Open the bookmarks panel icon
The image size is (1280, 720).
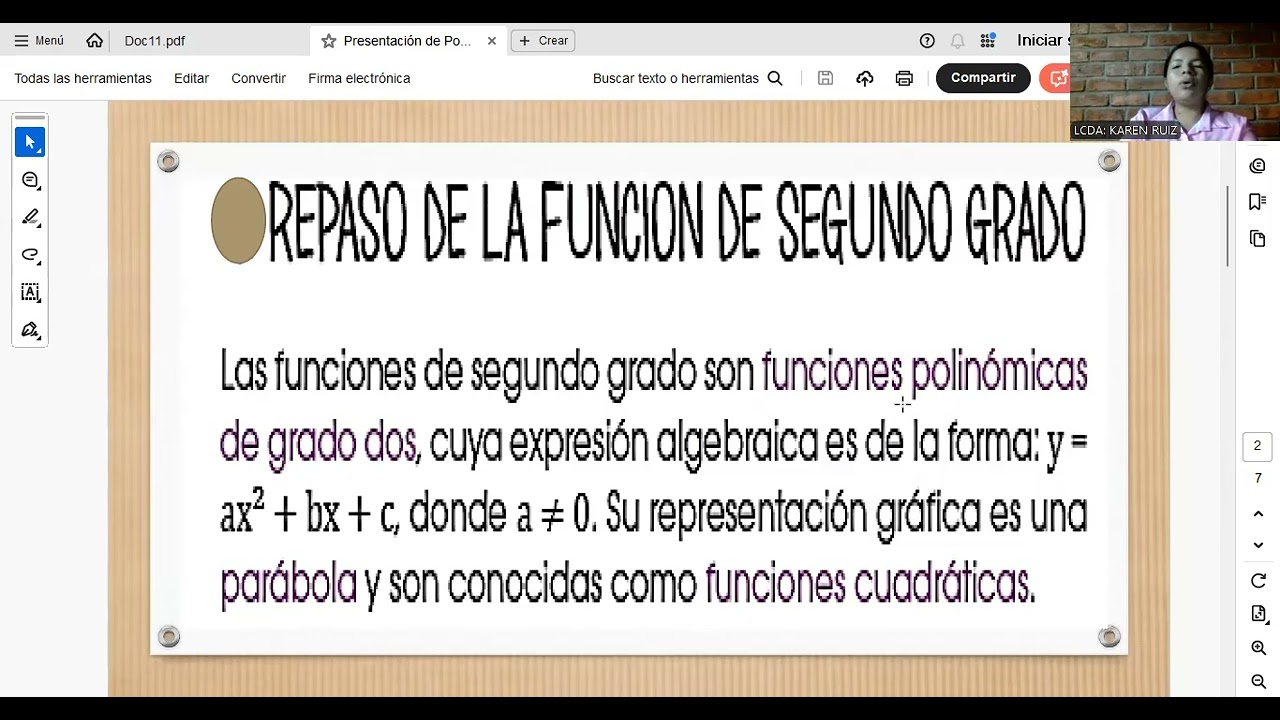tap(1258, 202)
